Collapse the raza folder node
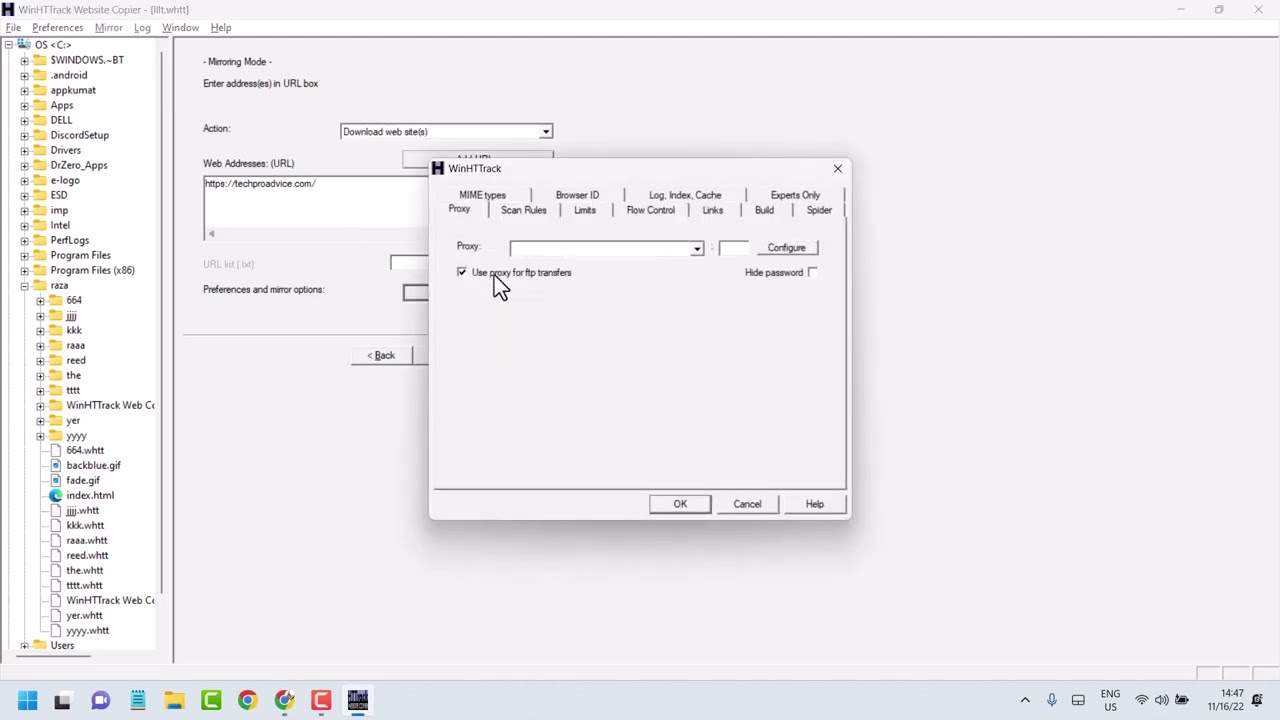The image size is (1280, 720). point(25,285)
